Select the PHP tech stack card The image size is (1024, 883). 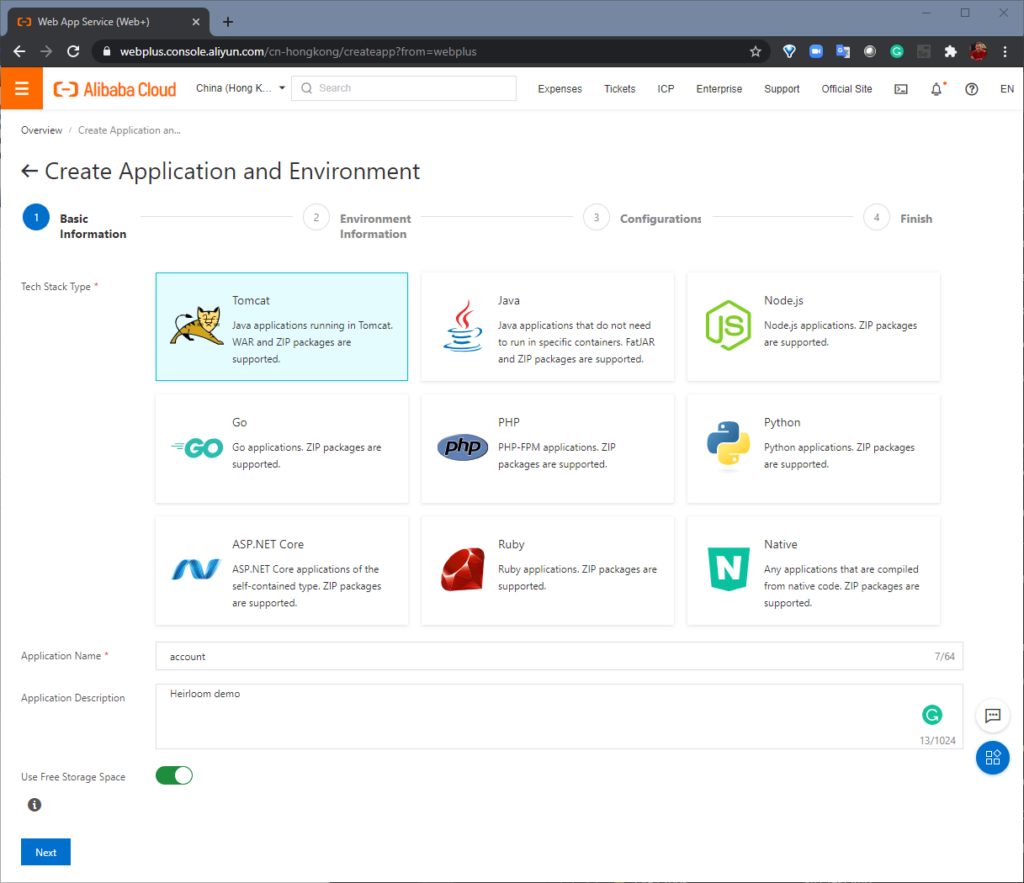(x=547, y=449)
